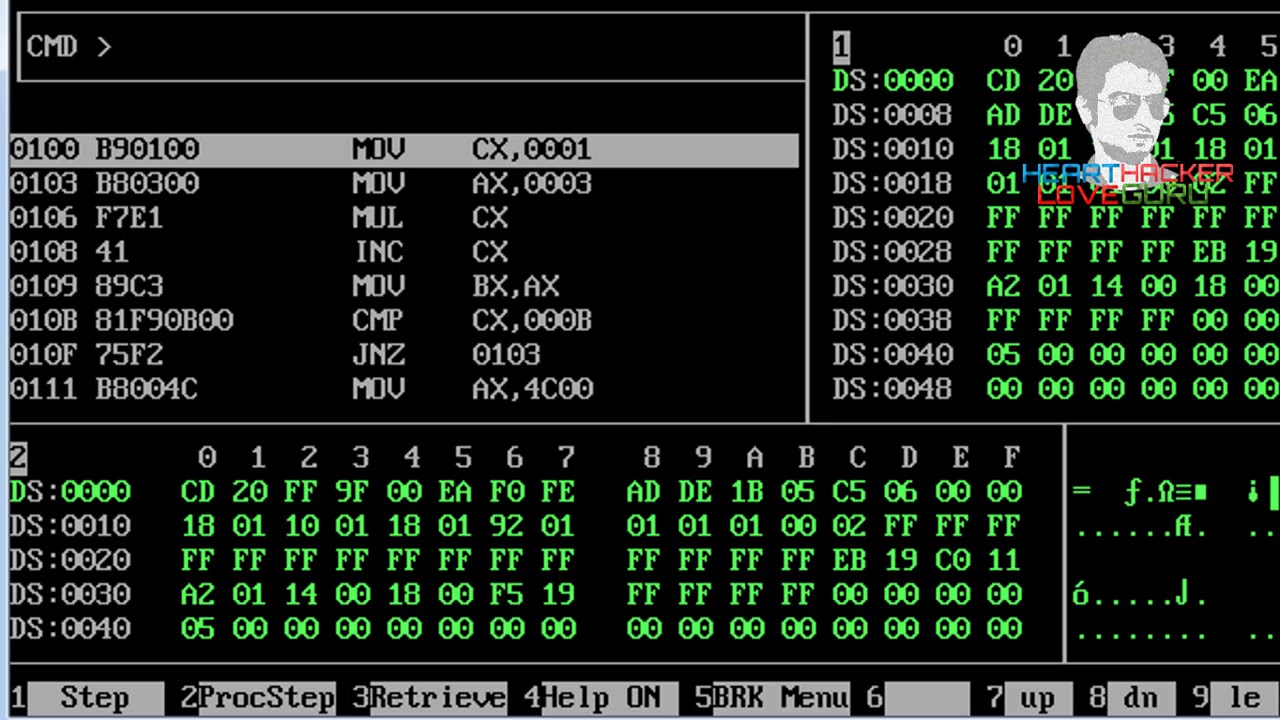Click the DS:0020 address in memory window 2
Viewport: 1280px width, 720px height.
(x=70, y=560)
